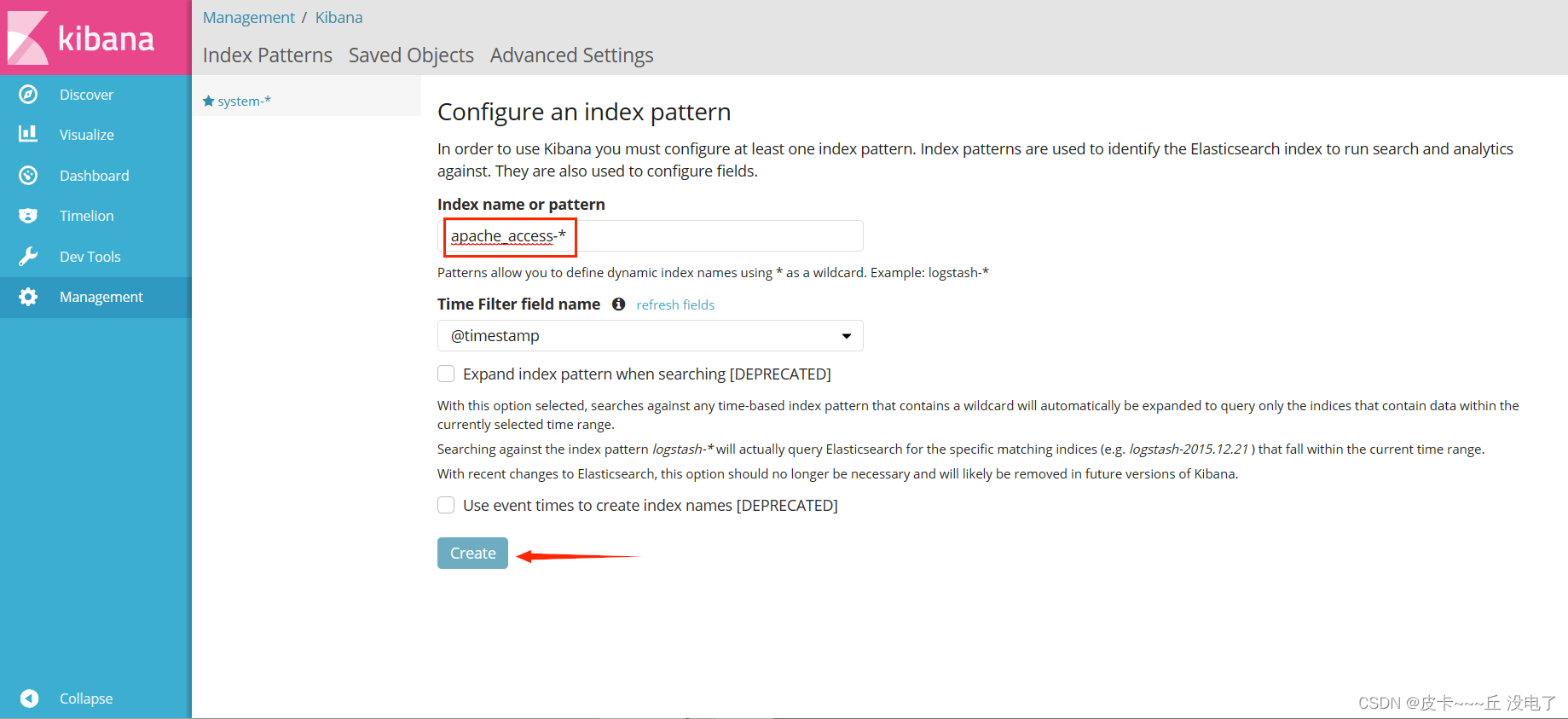Switch to Index Patterns tab
1568x719 pixels.
click(268, 55)
